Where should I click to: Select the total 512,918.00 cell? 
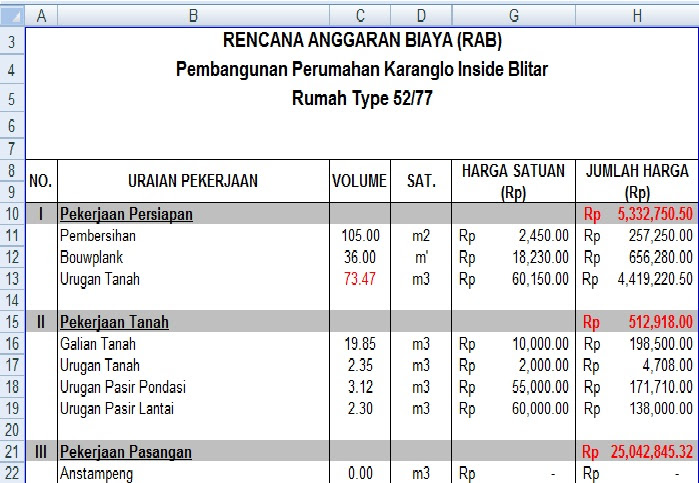[x=637, y=322]
